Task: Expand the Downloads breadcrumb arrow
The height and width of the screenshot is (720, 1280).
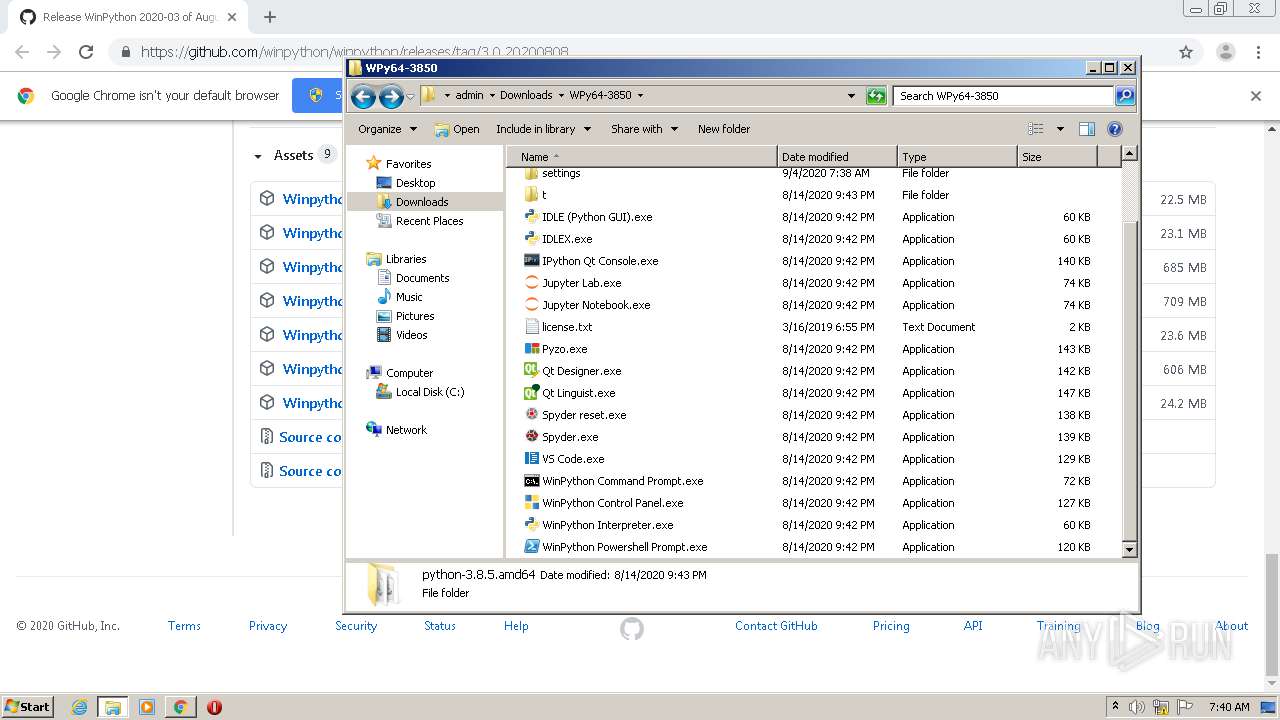Action: click(x=561, y=96)
